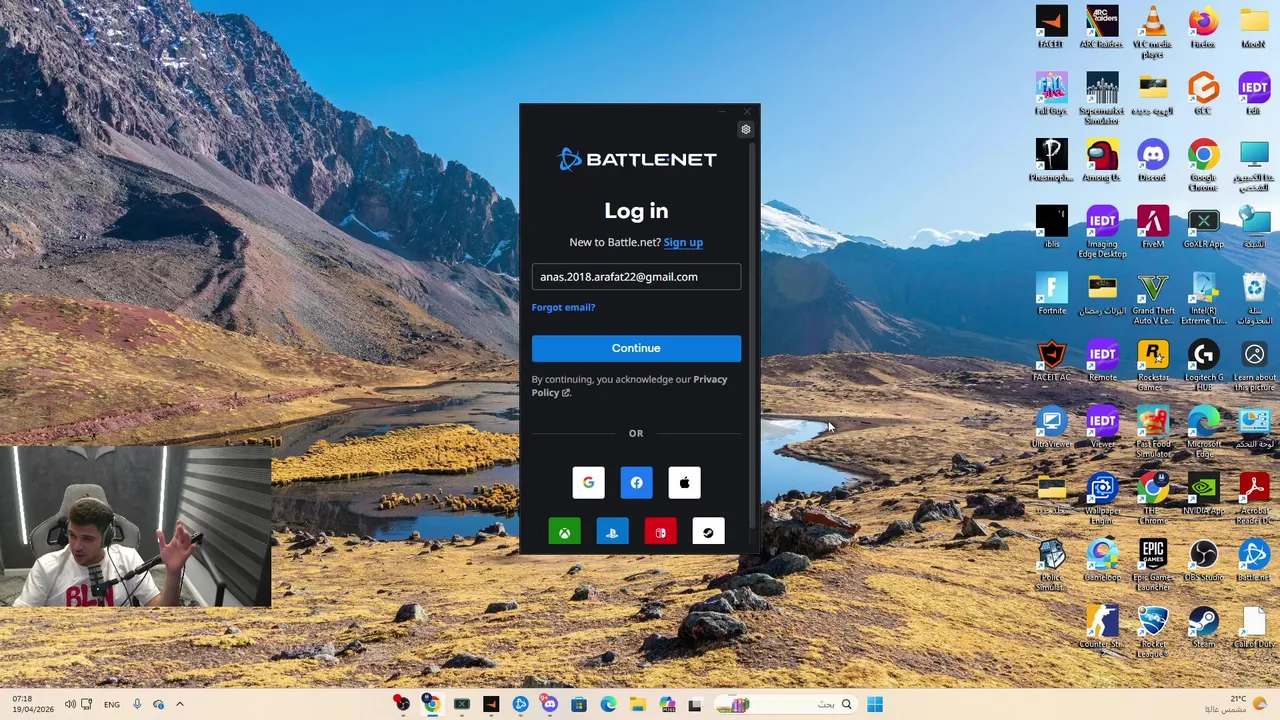Select the FACEIT desktop shortcut

[x=1051, y=27]
